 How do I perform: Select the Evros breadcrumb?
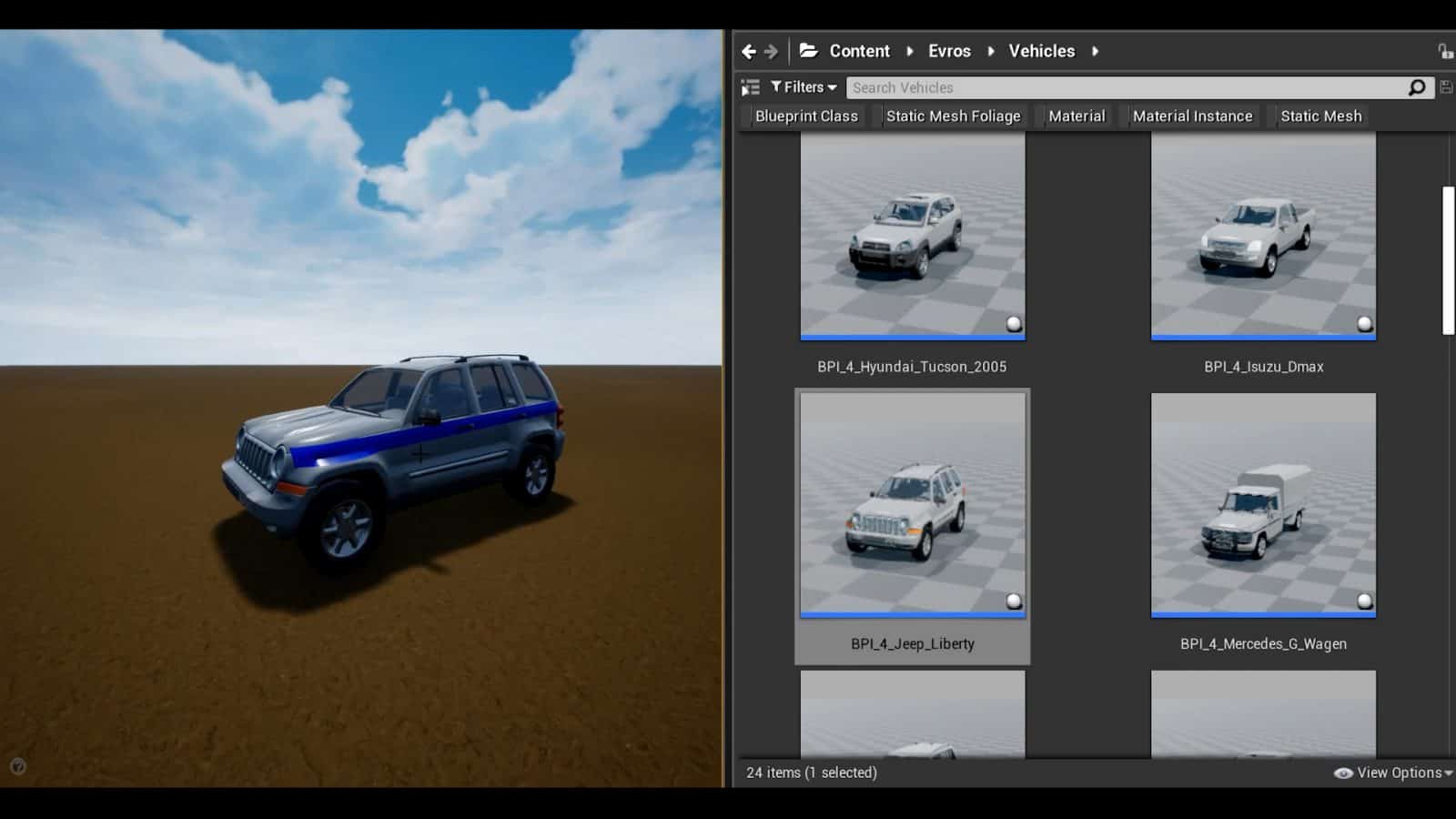(x=949, y=51)
